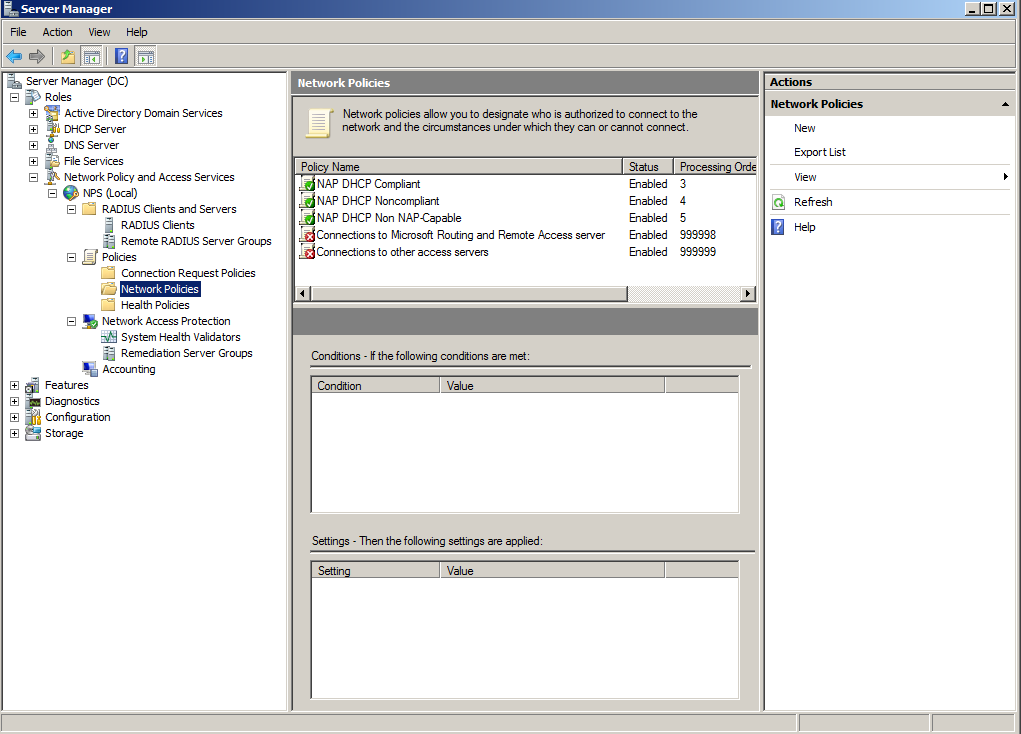This screenshot has height=734, width=1021.
Task: Click the horizontal scrollbar thumb in policy list
Action: (469, 294)
